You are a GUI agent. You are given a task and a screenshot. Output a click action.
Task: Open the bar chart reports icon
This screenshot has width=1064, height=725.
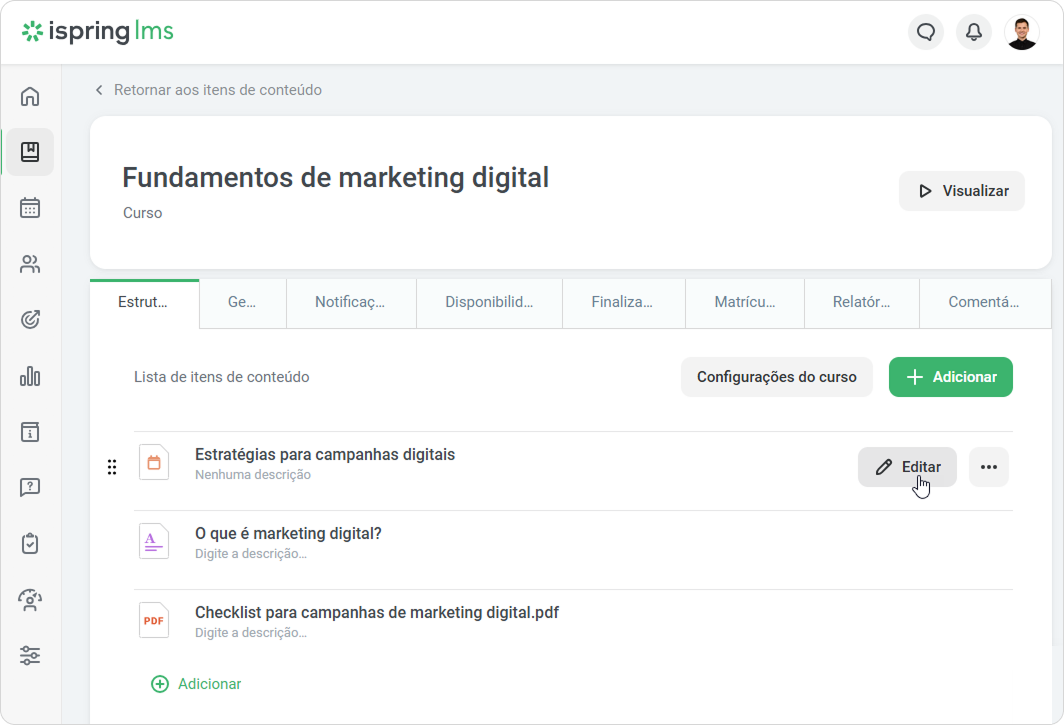pos(30,376)
